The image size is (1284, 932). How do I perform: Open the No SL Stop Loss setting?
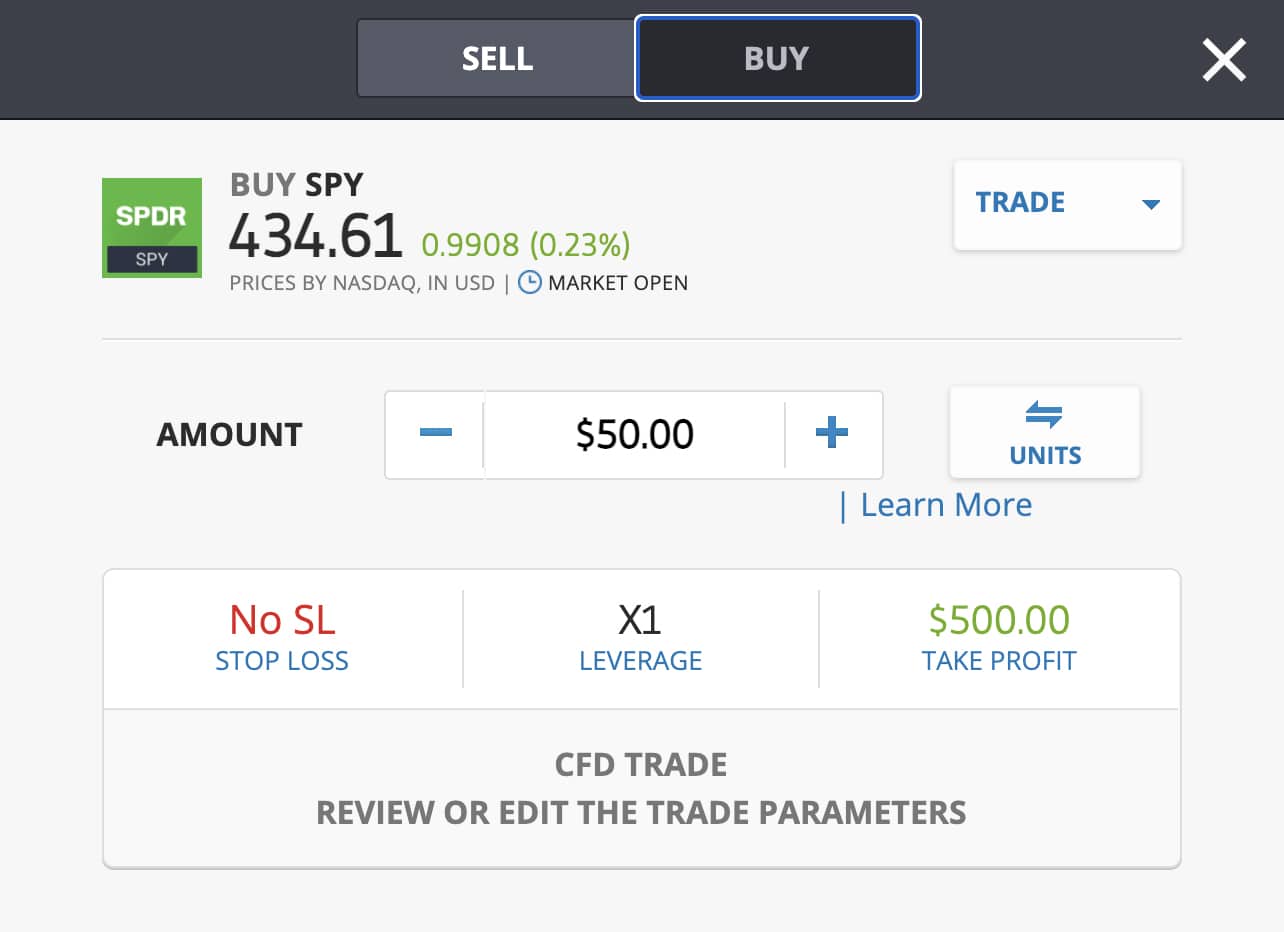coord(282,621)
